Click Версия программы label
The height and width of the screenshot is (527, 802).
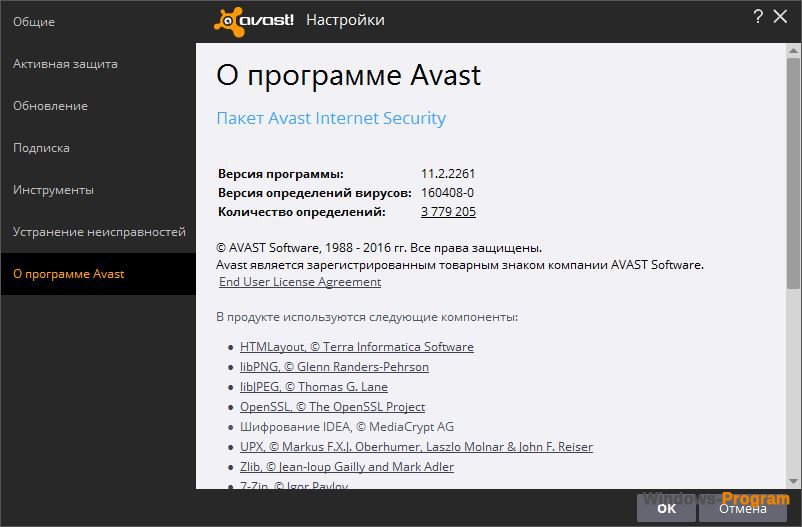(281, 173)
